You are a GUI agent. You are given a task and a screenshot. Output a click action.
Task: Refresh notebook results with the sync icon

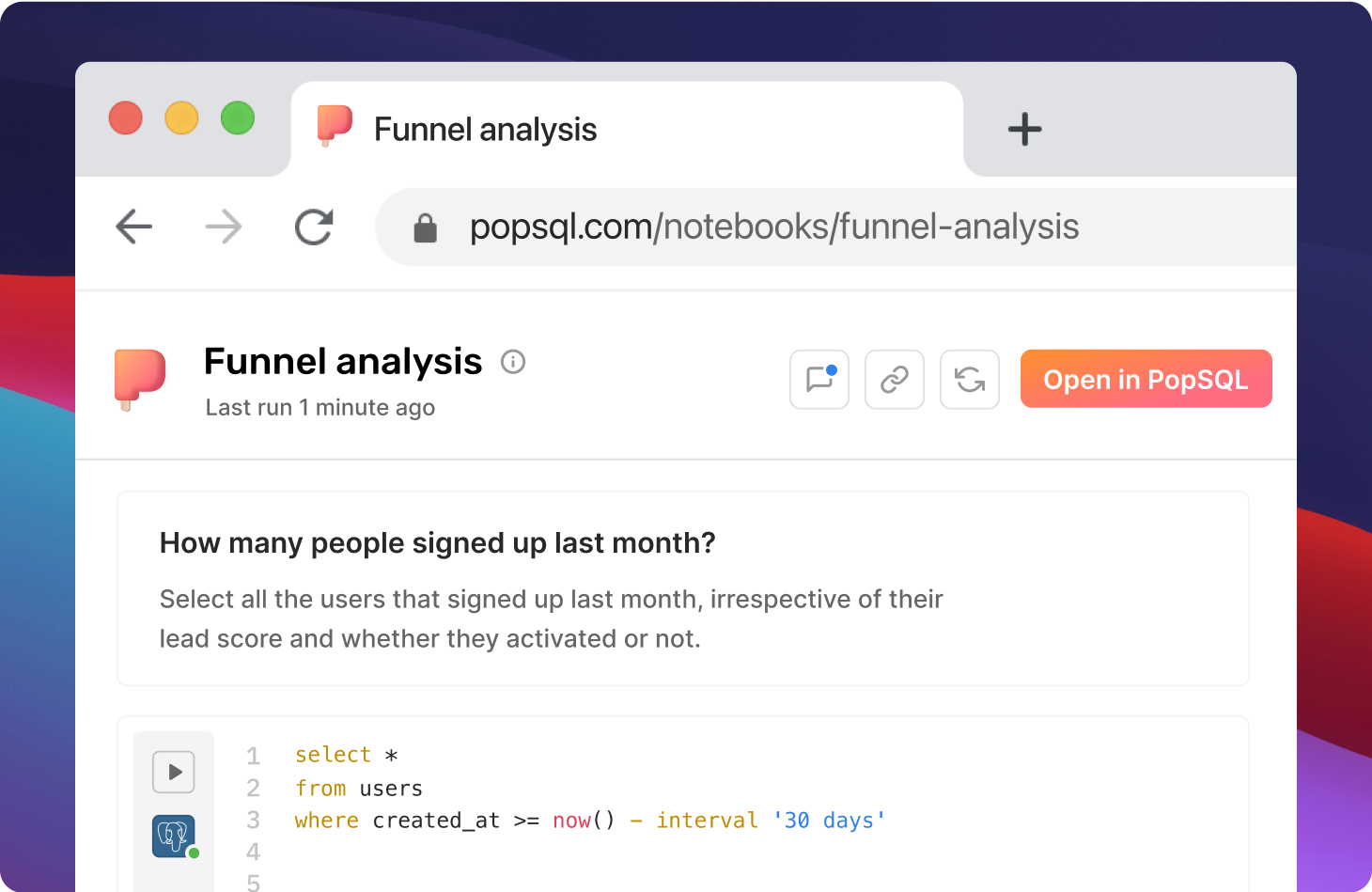(970, 380)
